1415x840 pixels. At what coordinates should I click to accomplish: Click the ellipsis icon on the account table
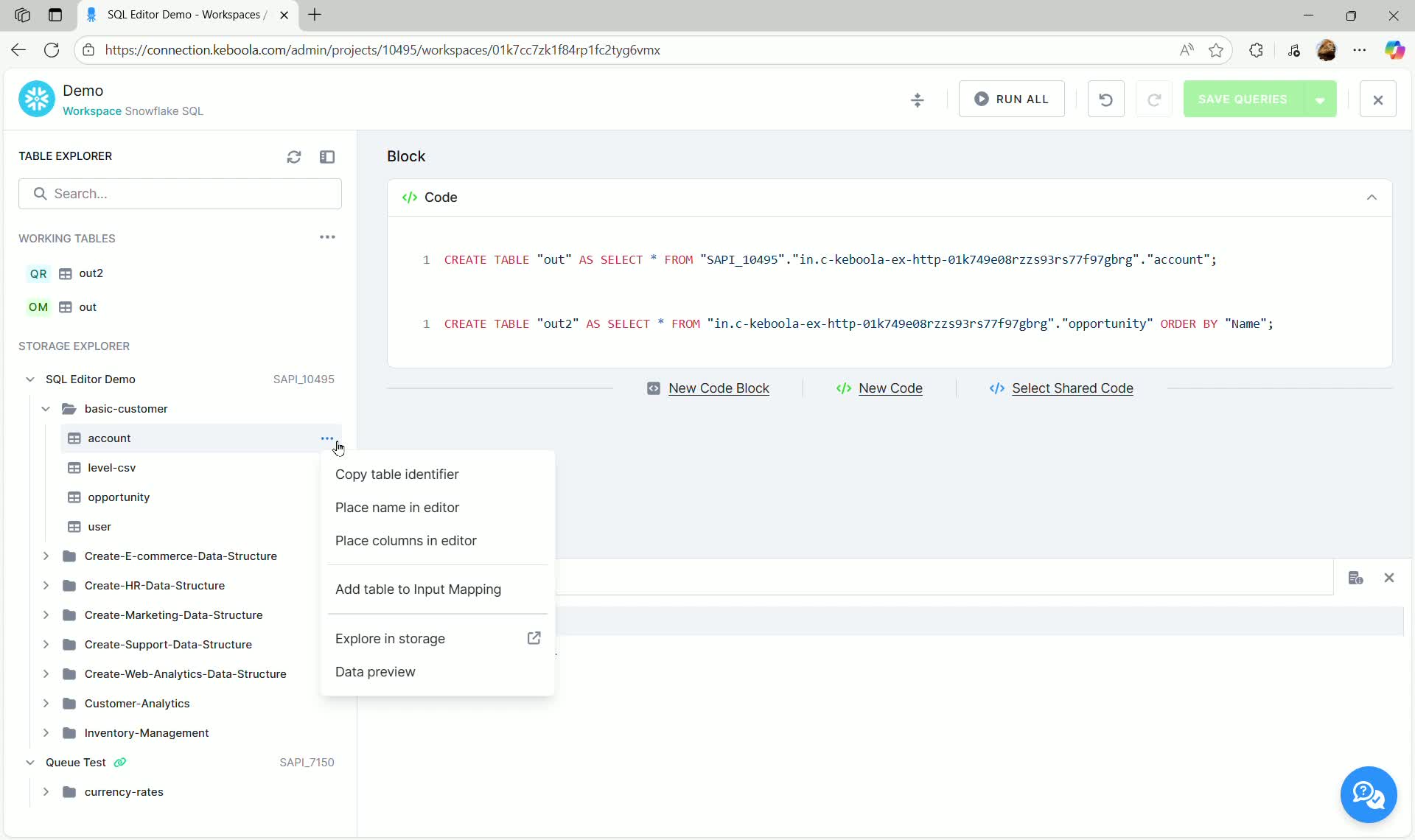pyautogui.click(x=328, y=438)
